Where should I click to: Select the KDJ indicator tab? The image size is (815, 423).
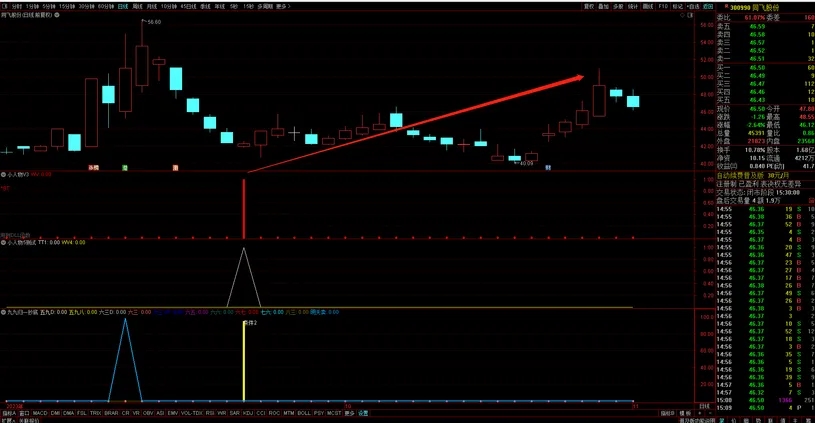(x=247, y=412)
